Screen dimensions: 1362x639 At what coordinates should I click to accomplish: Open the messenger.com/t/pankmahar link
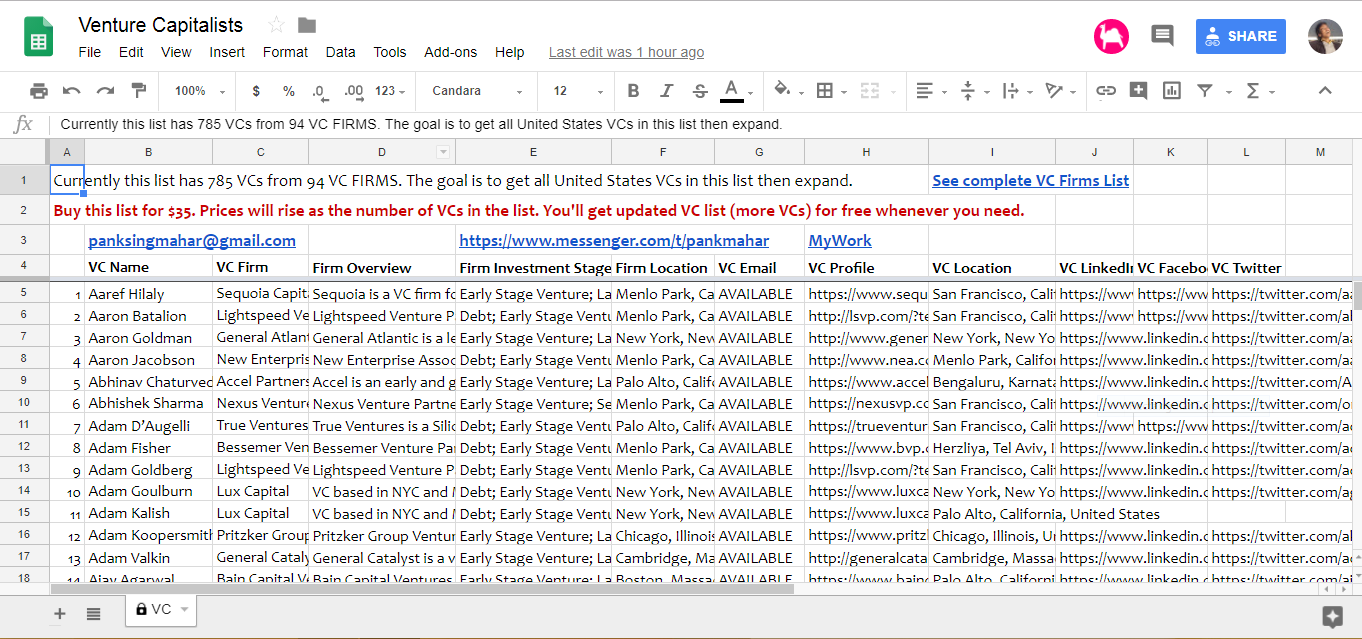[614, 240]
